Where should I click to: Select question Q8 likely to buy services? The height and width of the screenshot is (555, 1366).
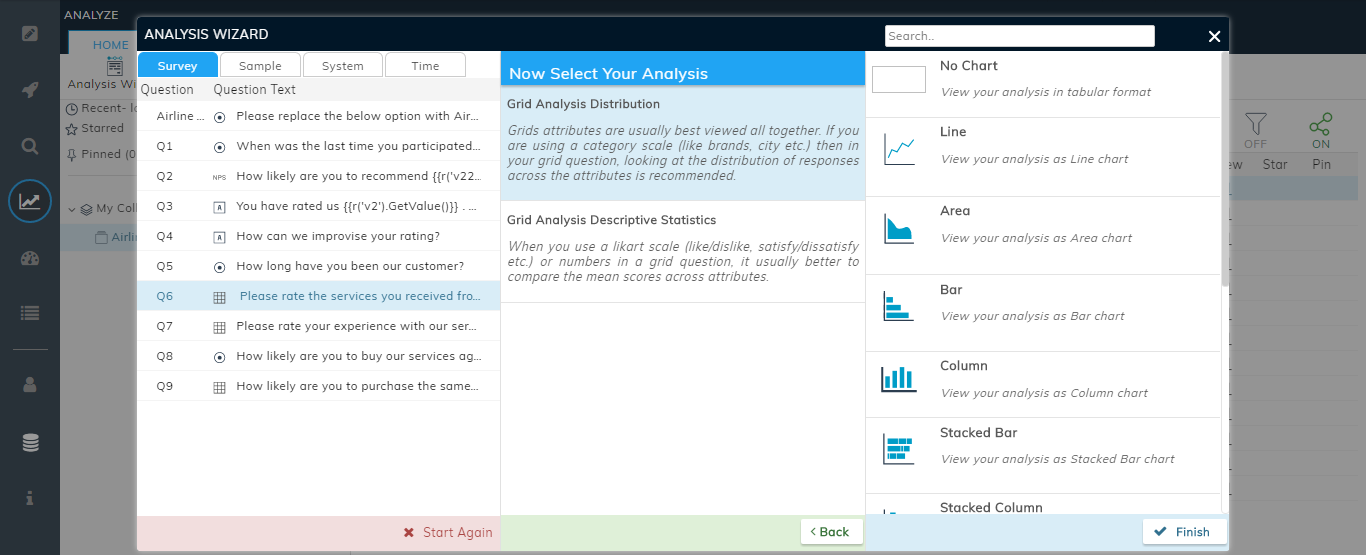point(318,356)
